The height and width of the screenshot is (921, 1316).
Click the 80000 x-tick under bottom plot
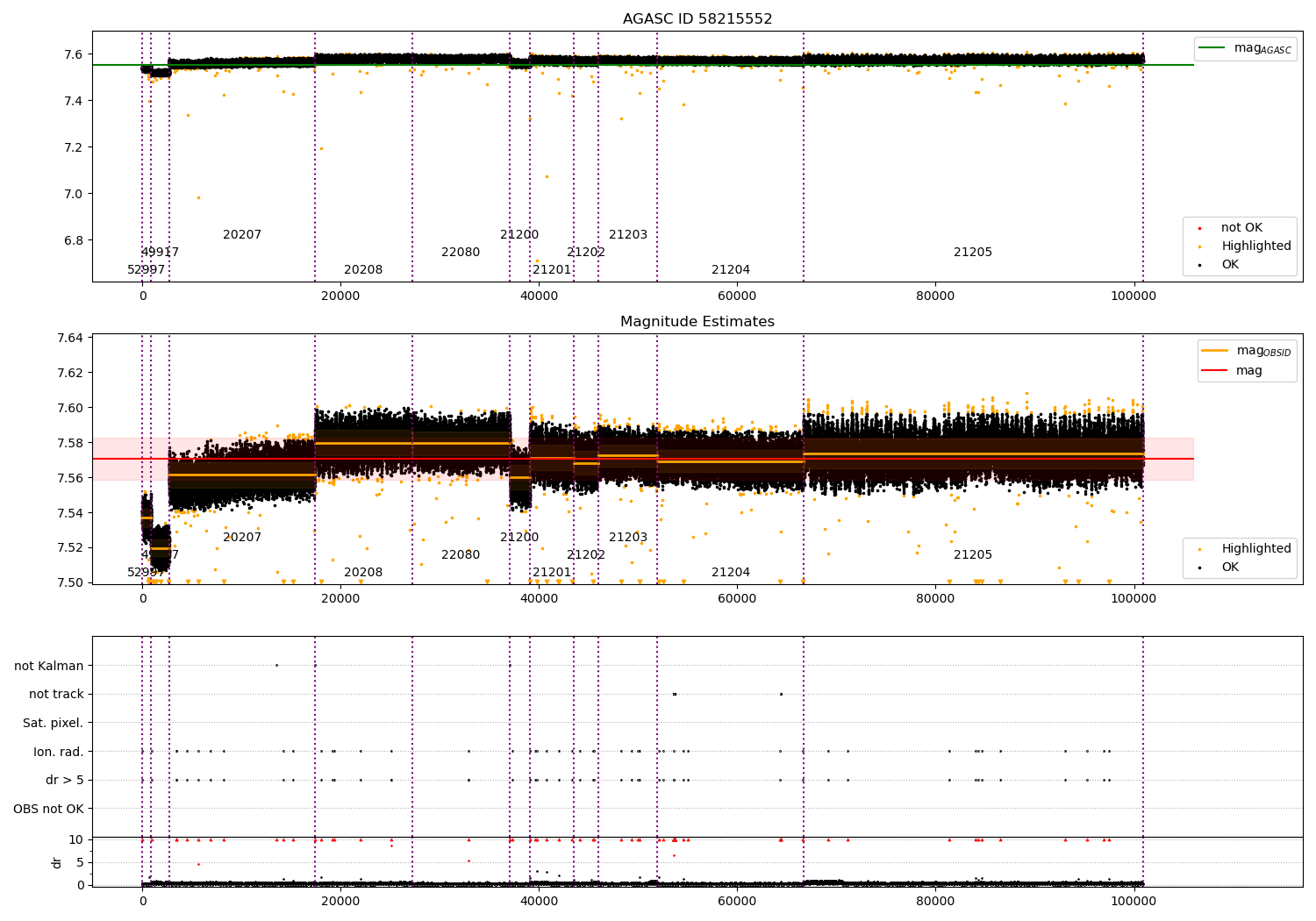coord(935,902)
